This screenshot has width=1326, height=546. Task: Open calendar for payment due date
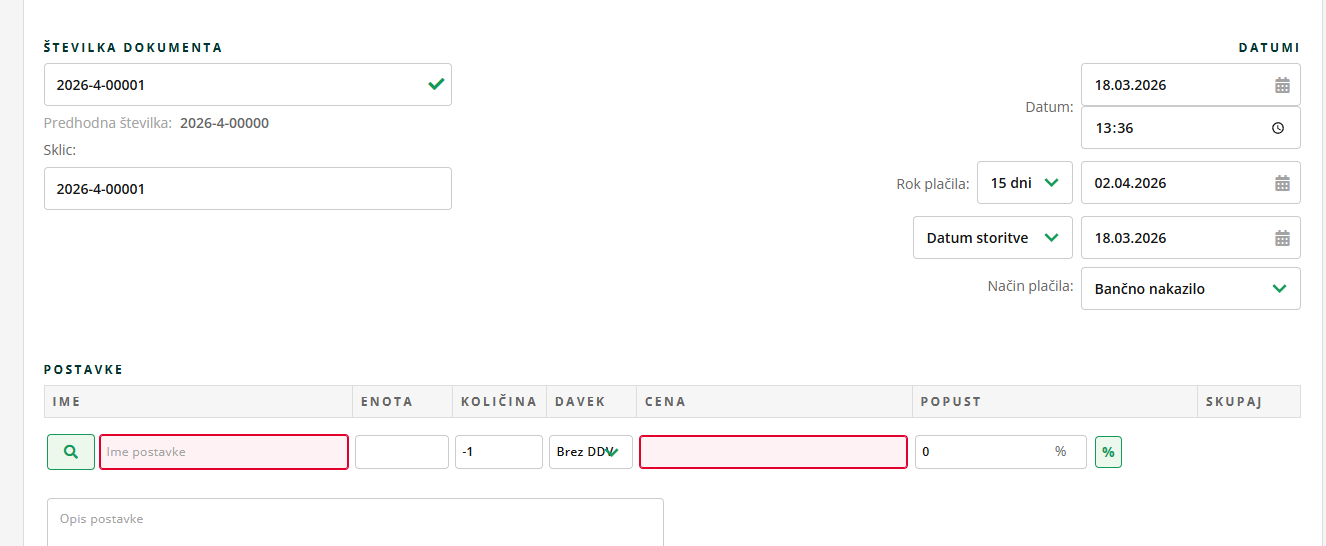coord(1282,183)
